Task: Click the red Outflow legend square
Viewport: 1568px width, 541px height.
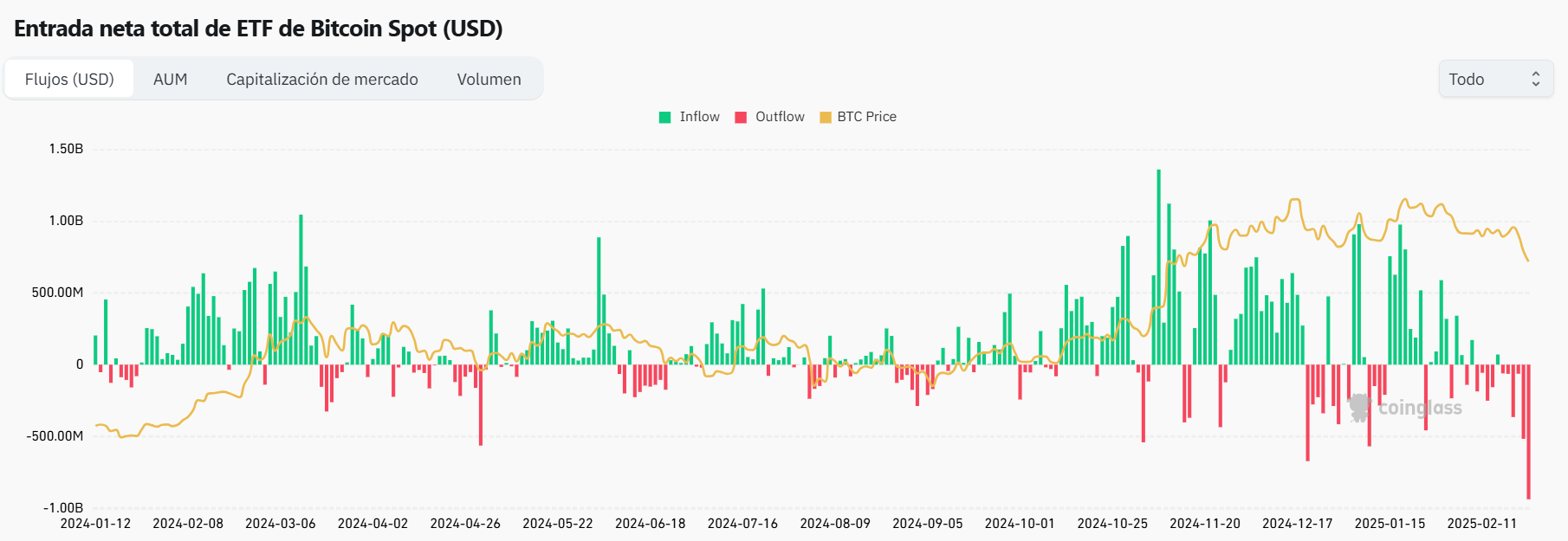Action: tap(741, 118)
